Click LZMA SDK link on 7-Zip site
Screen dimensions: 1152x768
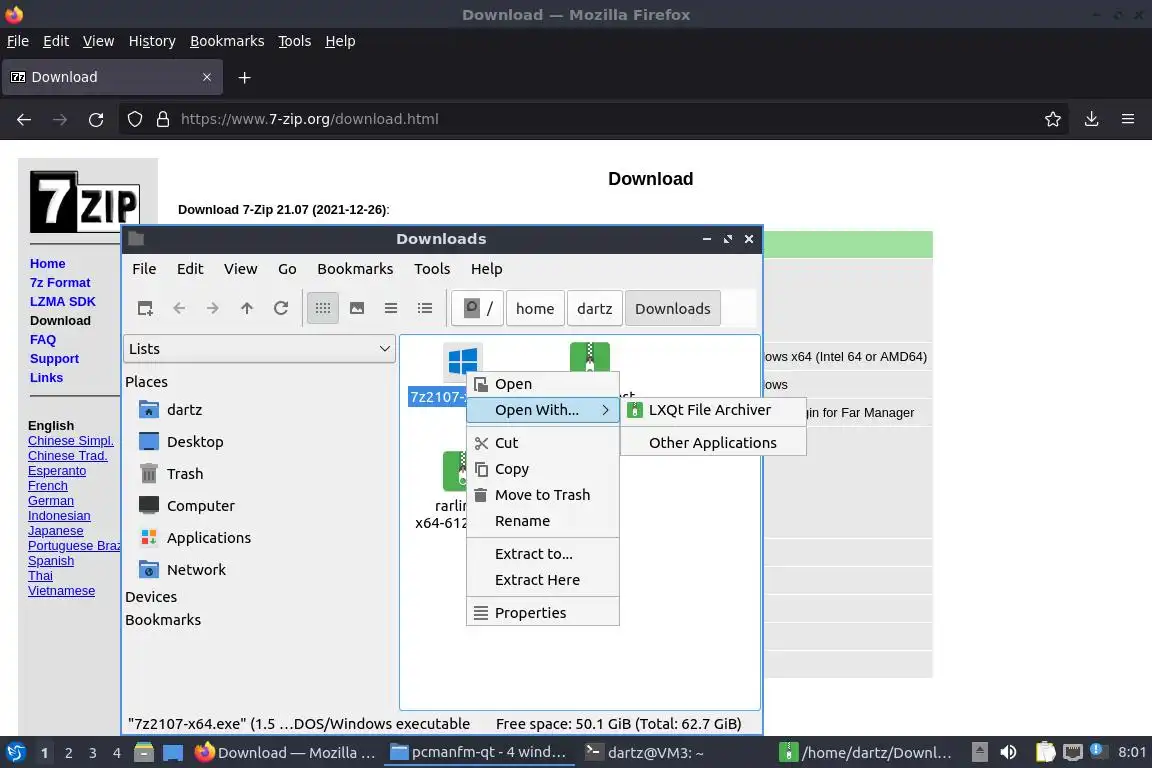(62, 301)
